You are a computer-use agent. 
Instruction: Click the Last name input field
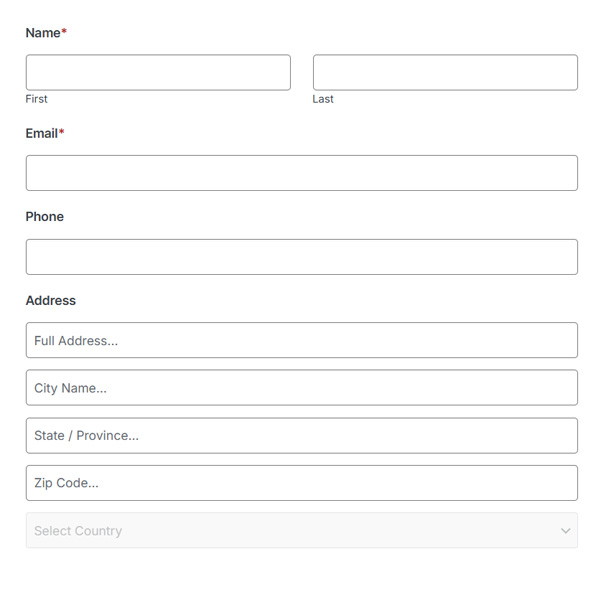[445, 73]
